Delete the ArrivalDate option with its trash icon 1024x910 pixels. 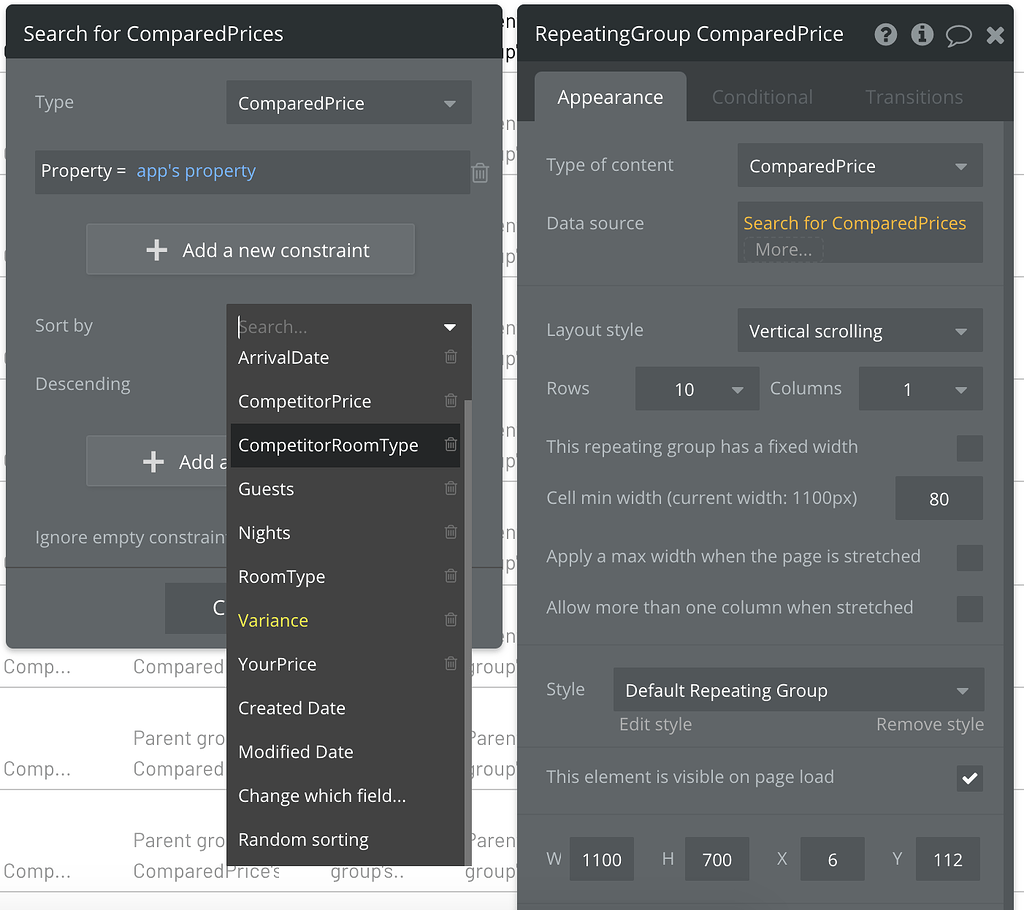pyautogui.click(x=449, y=357)
